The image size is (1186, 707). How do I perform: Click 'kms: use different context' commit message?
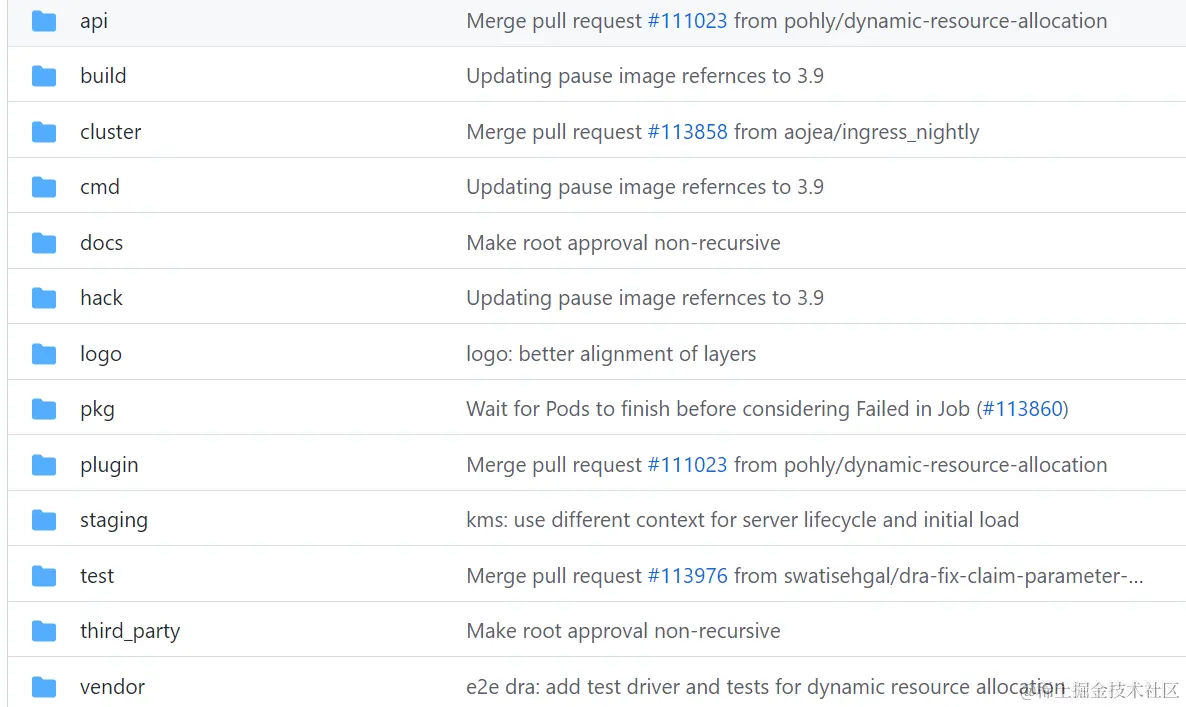click(x=743, y=520)
